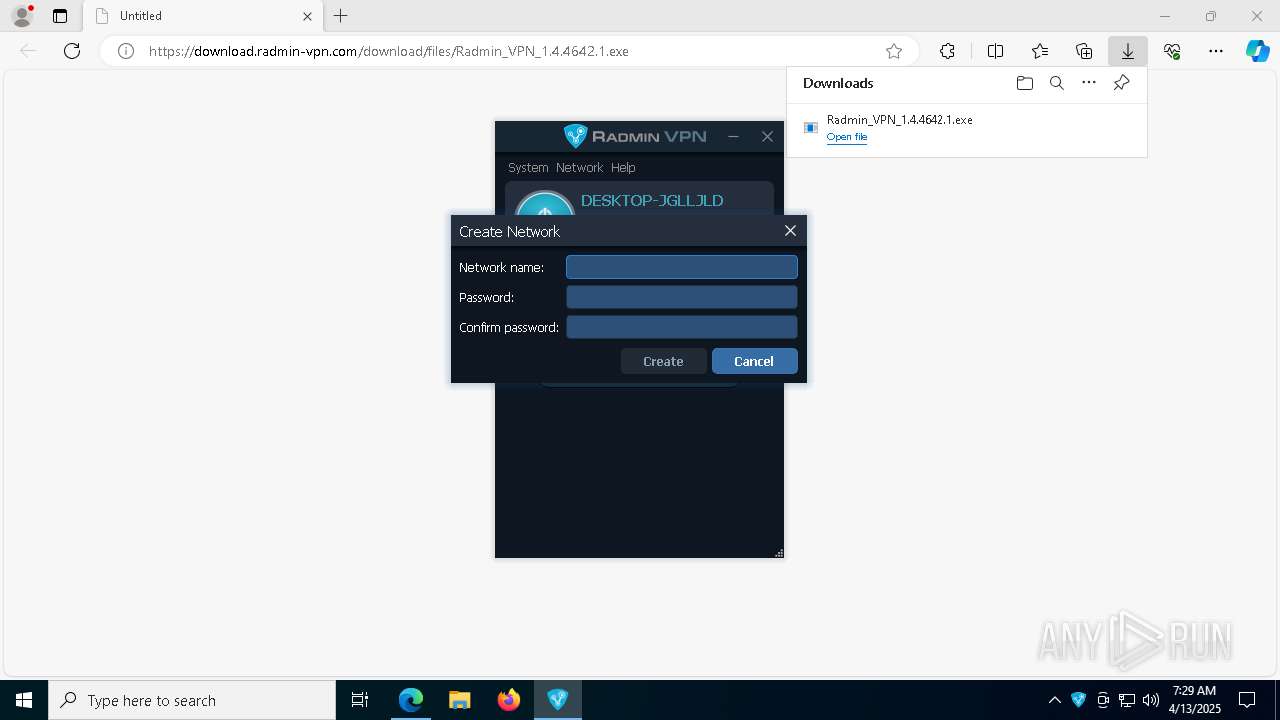Open Microsoft Edge from the taskbar
This screenshot has width=1280, height=720.
(411, 700)
